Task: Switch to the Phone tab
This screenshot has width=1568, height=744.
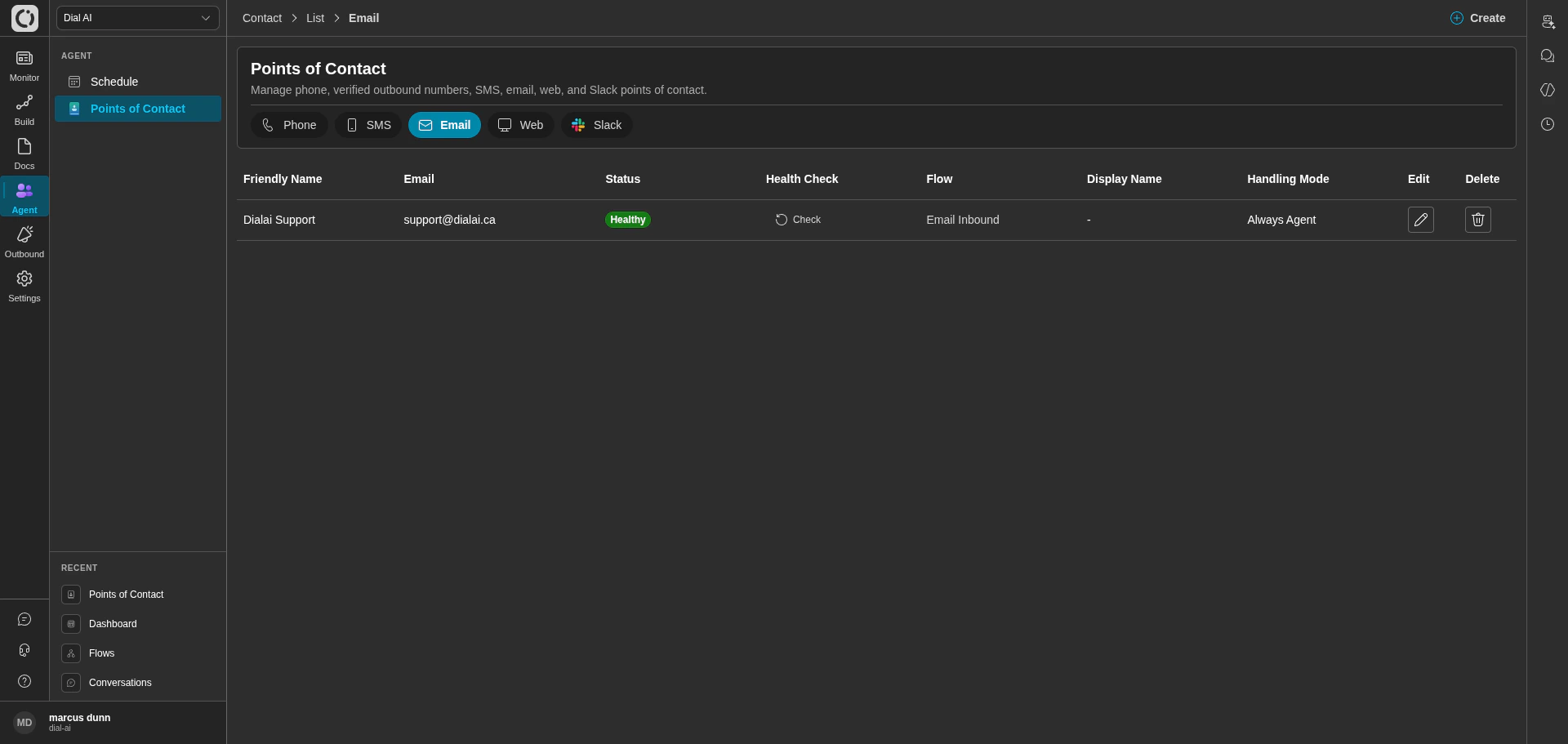Action: tap(289, 125)
